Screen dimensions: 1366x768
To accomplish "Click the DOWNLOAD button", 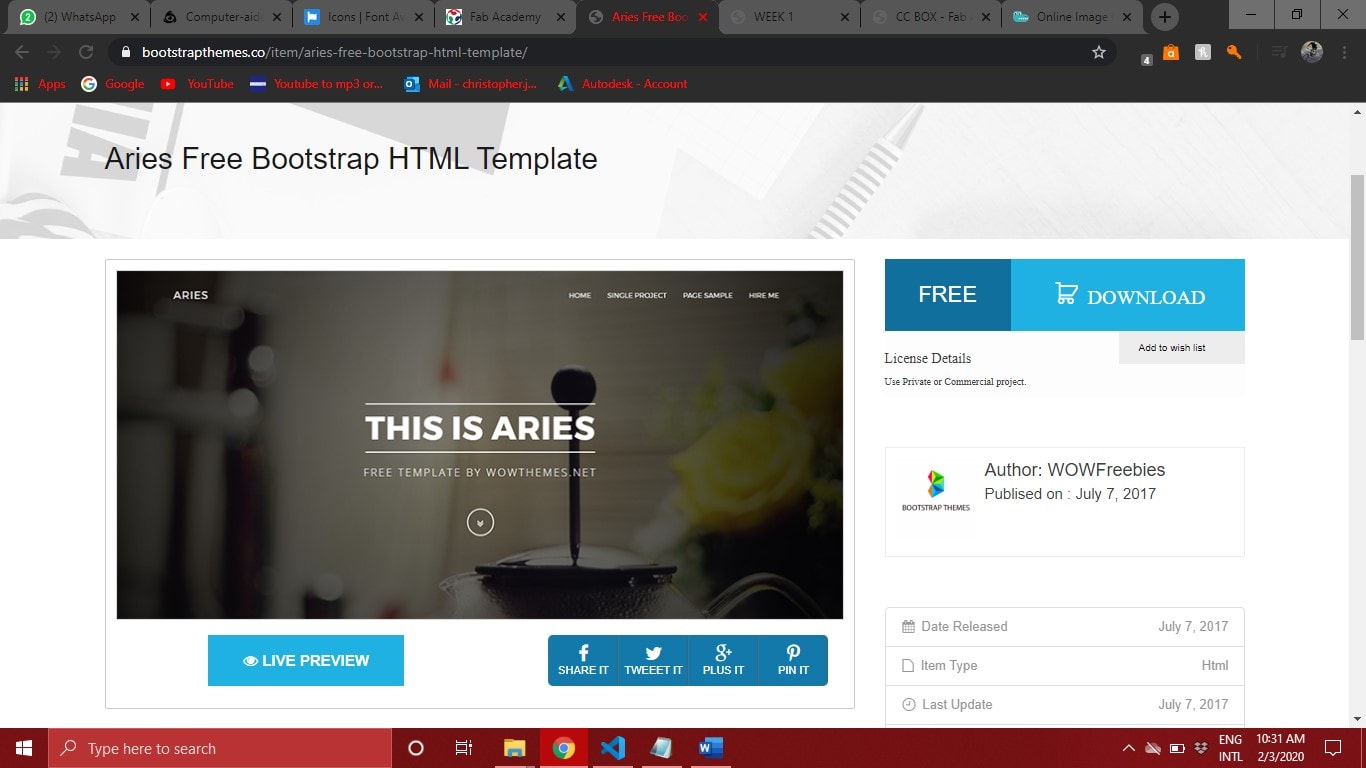I will (x=1128, y=295).
